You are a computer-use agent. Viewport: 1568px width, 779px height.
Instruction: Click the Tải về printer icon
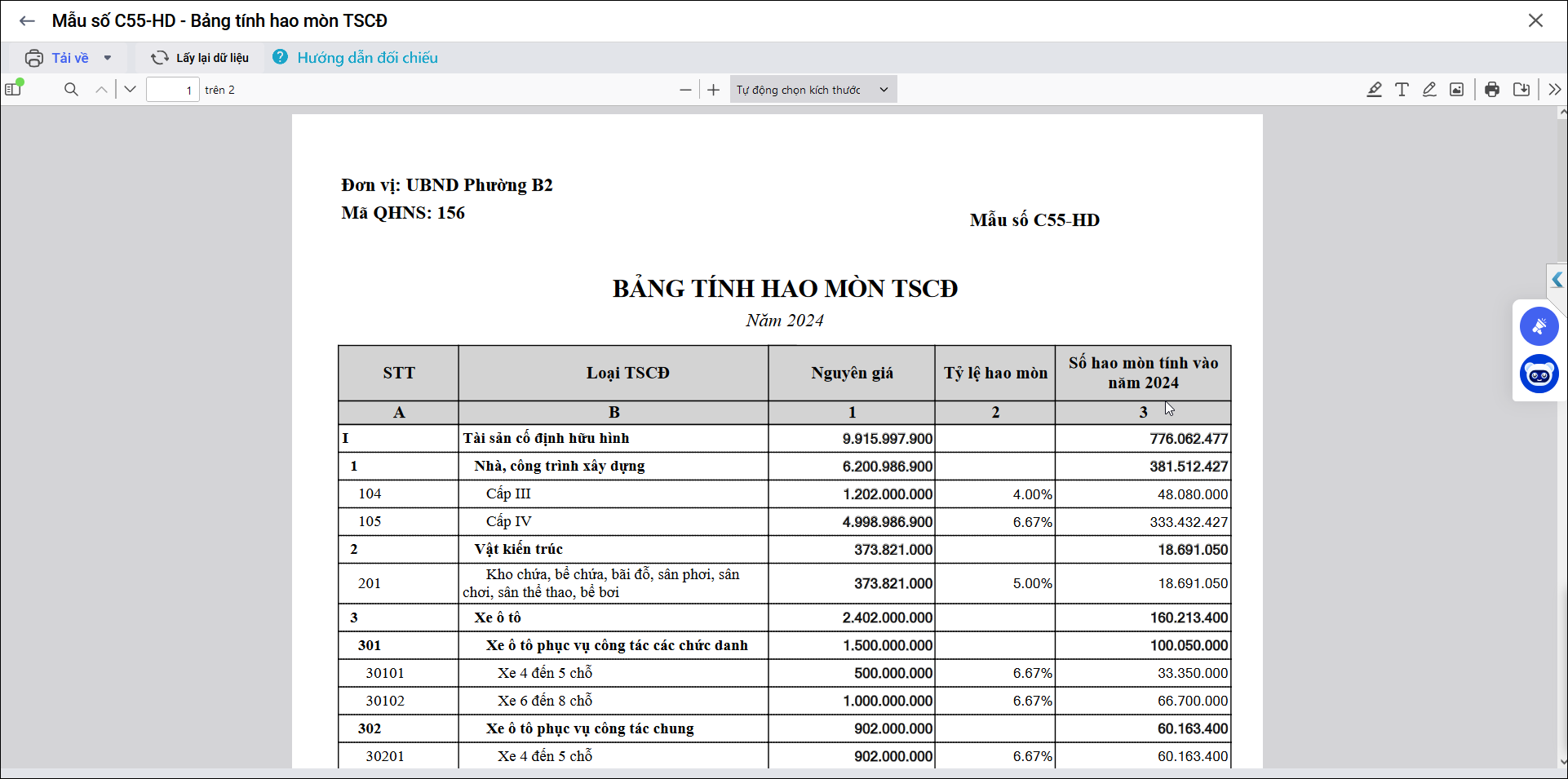click(33, 58)
